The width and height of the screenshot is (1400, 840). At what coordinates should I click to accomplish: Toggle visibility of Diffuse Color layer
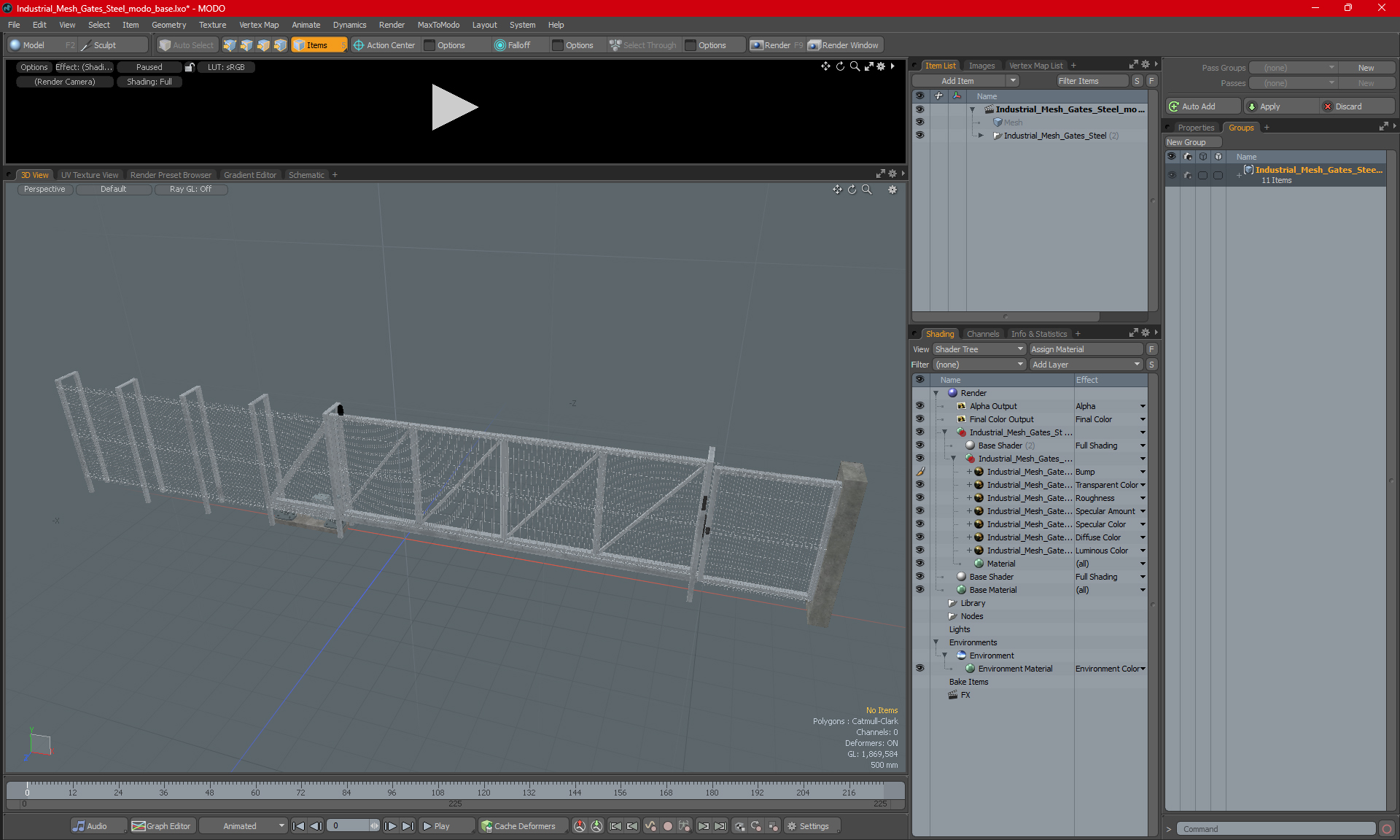[x=919, y=537]
